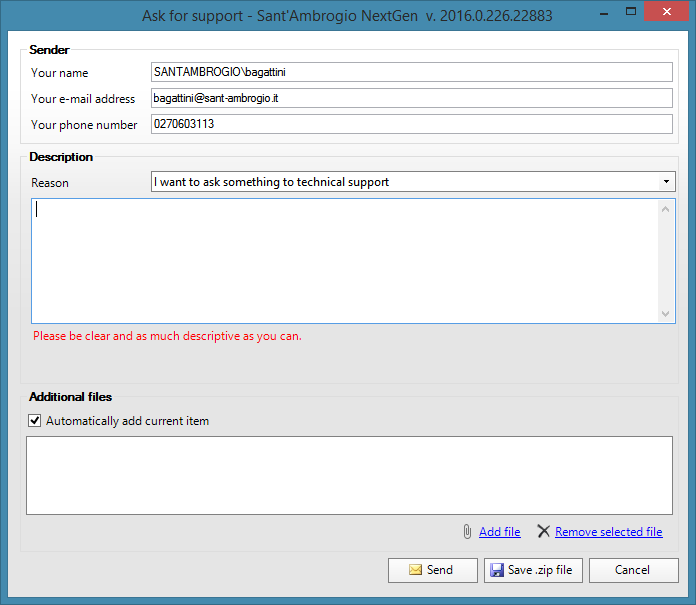The width and height of the screenshot is (696, 605).
Task: Open the Reason dropdown
Action: 666,182
